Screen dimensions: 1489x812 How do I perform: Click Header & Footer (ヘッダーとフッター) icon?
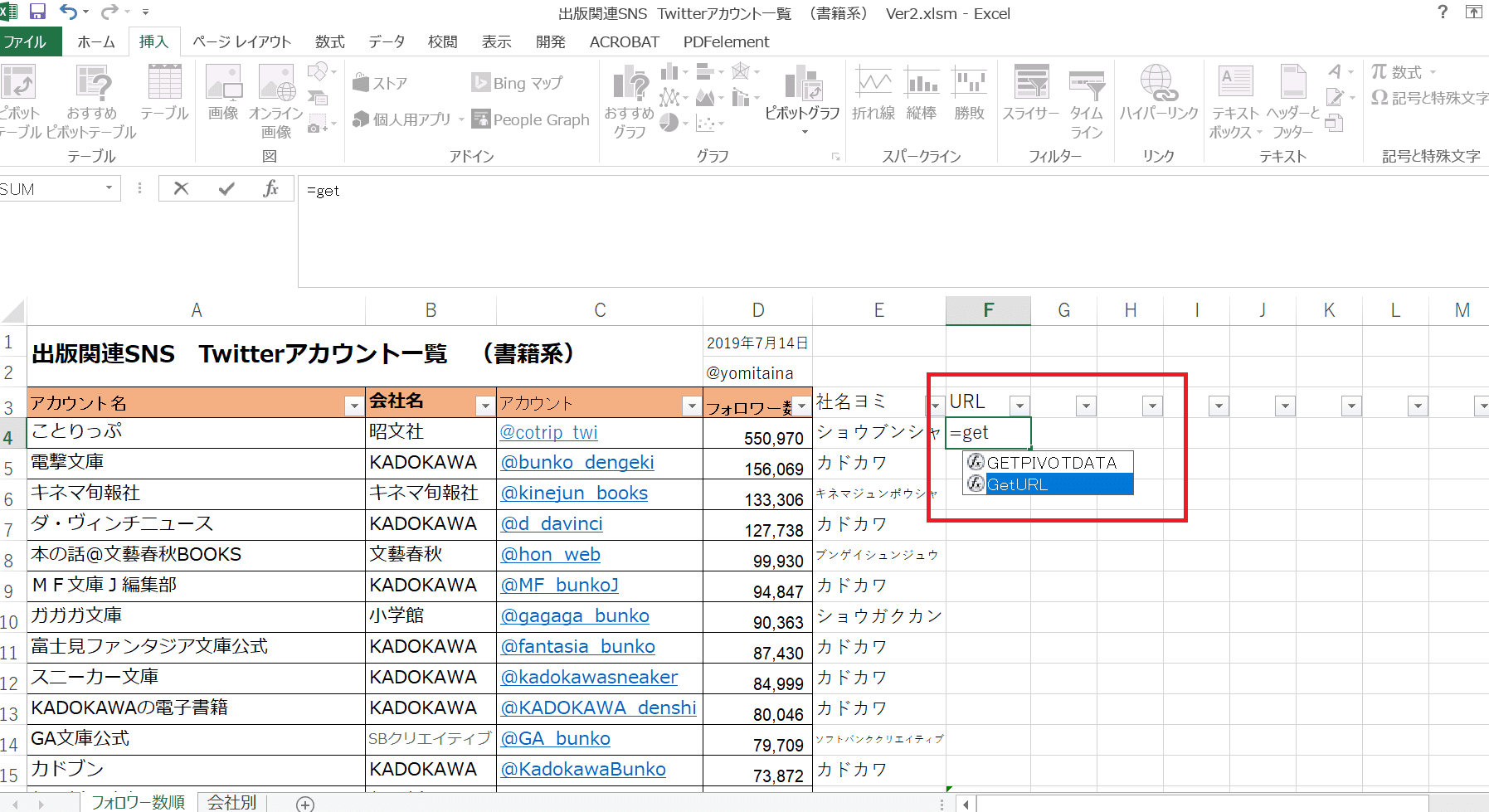1293,101
